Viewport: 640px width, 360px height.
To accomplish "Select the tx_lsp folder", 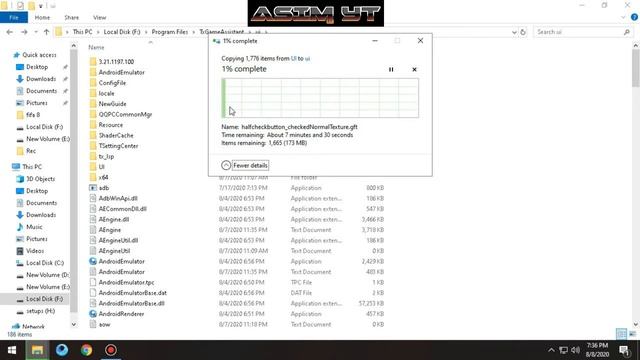I will pos(106,156).
